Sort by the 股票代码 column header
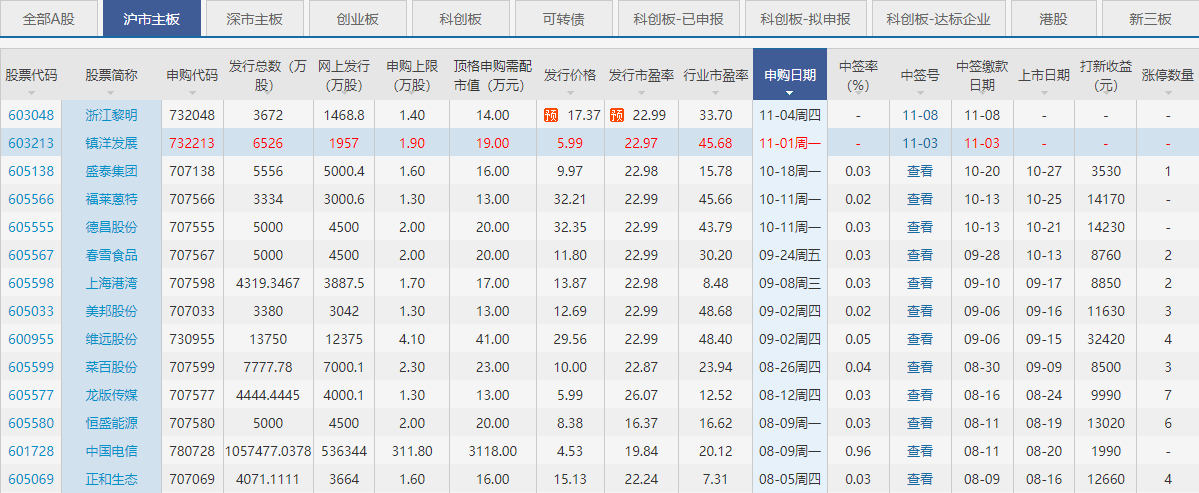This screenshot has height=493, width=1199. pos(31,76)
